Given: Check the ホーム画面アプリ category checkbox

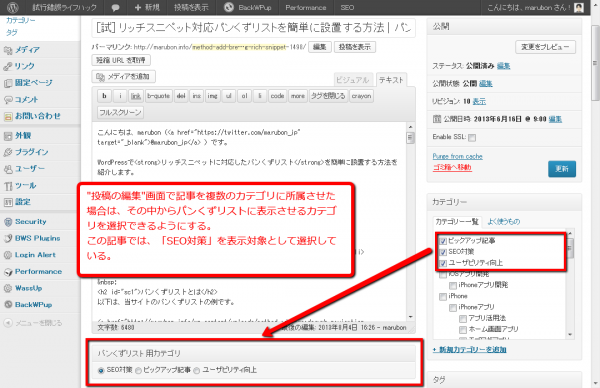Looking at the screenshot, I should pos(463,330).
